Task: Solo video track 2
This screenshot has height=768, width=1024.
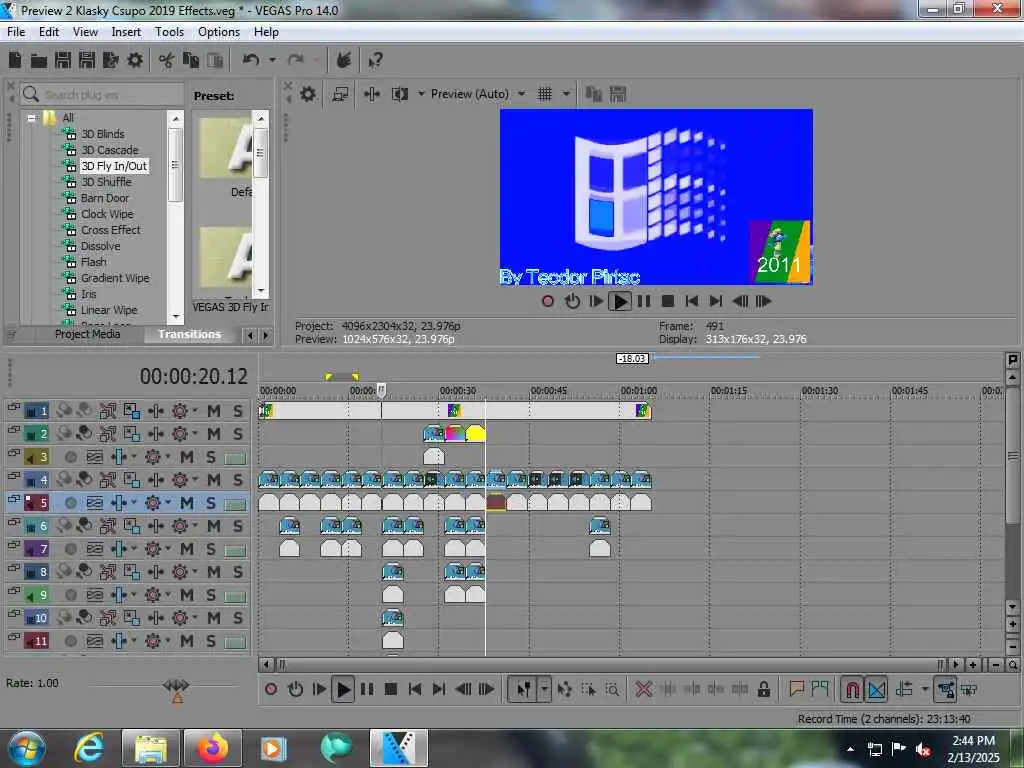Action: pos(238,434)
